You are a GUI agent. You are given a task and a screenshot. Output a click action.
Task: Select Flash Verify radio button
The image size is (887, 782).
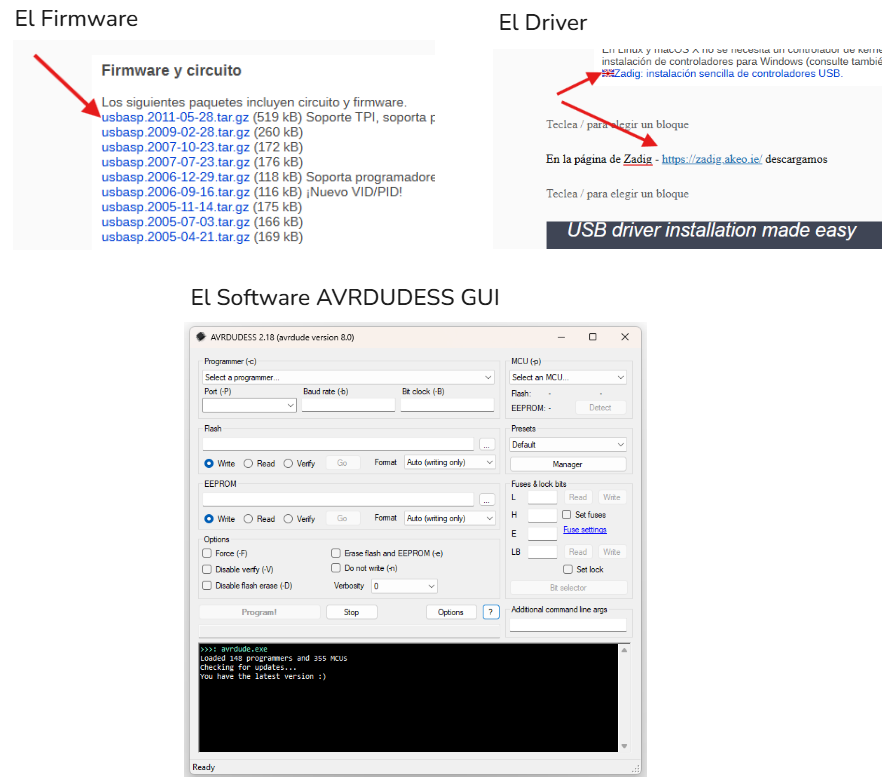[288, 463]
